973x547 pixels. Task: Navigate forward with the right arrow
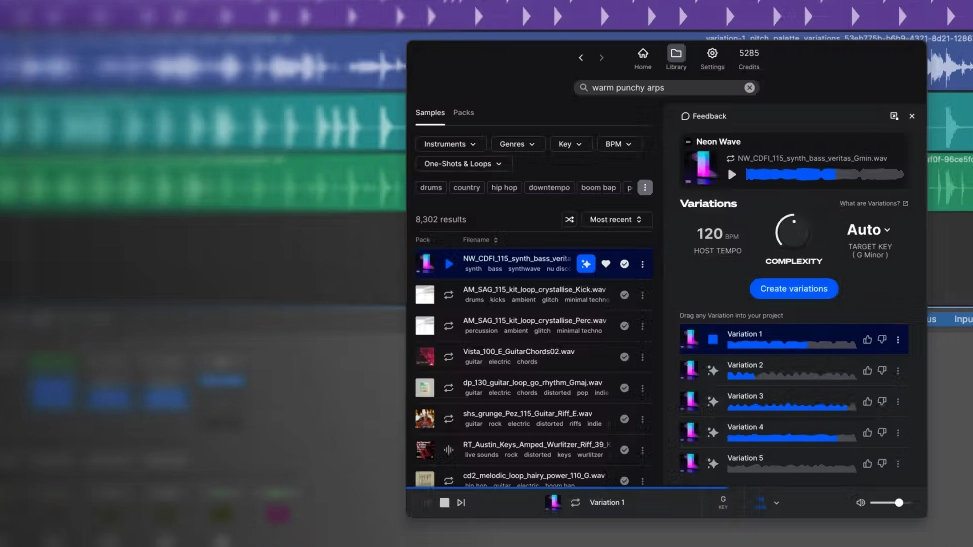pyautogui.click(x=601, y=58)
